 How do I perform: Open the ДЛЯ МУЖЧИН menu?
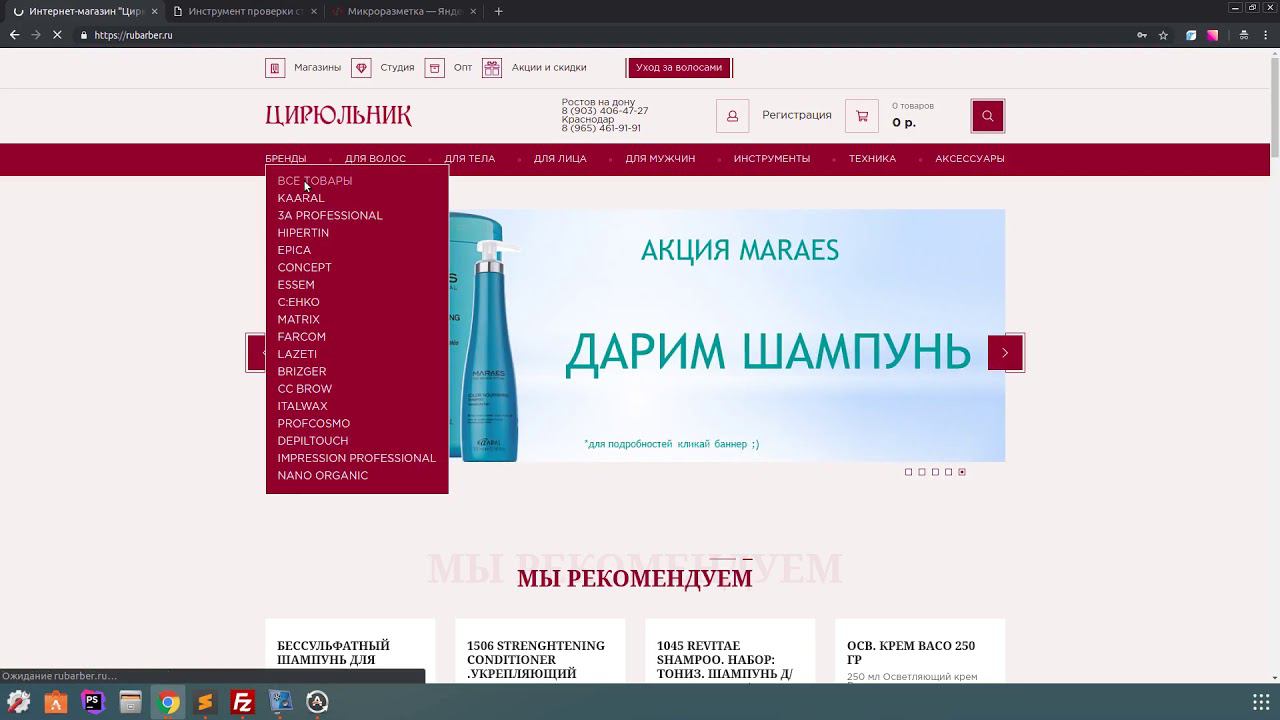point(660,159)
